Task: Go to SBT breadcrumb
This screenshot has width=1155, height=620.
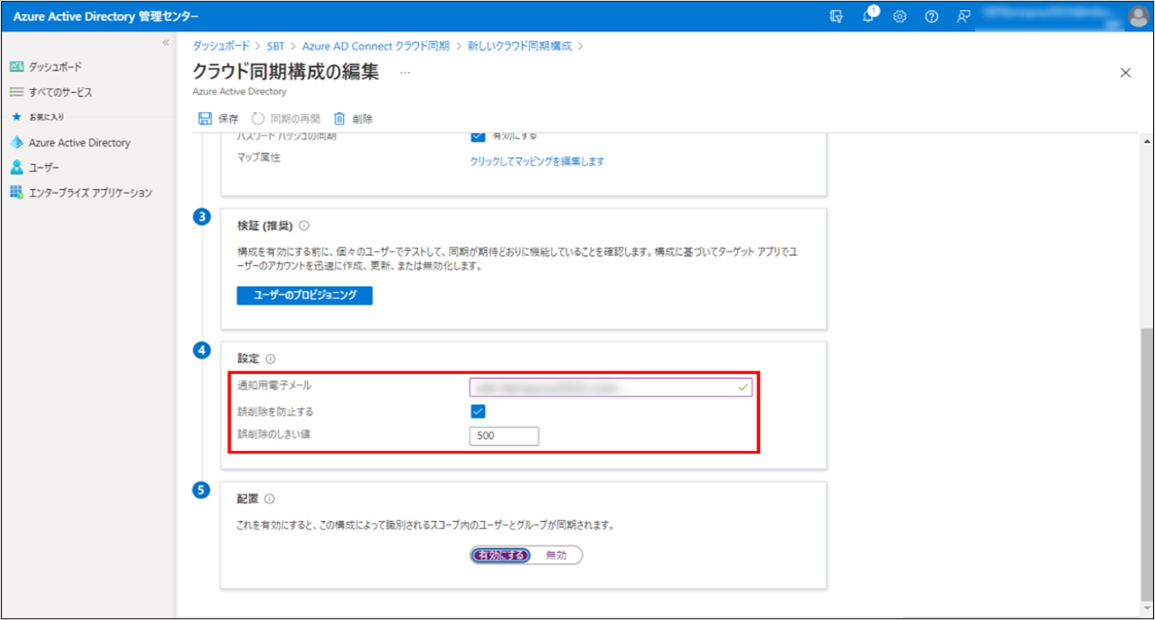Action: (275, 46)
